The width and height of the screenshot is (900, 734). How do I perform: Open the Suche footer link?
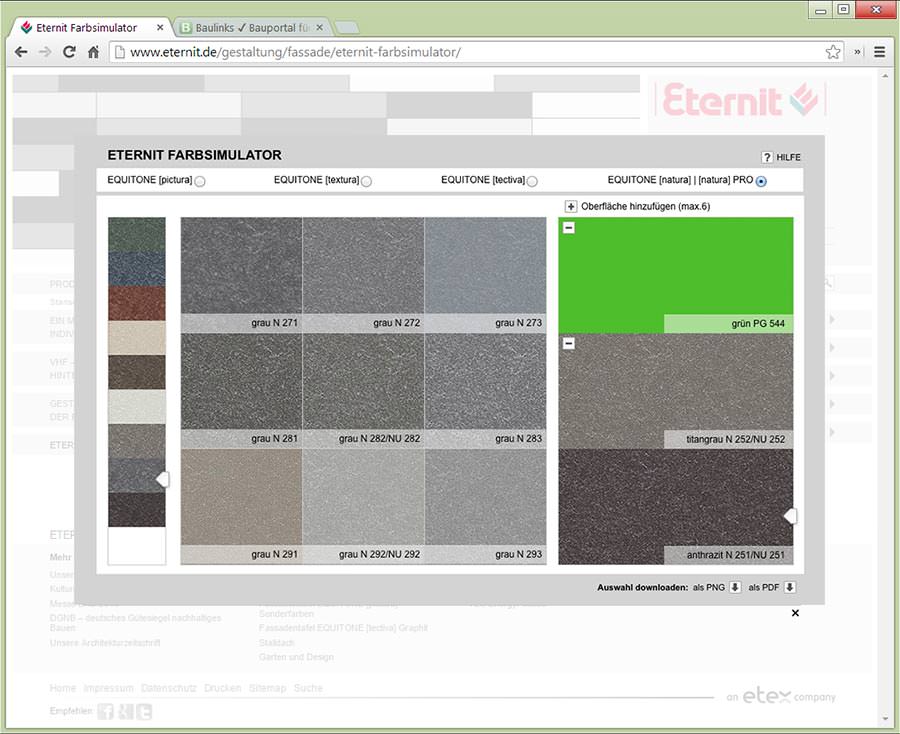pyautogui.click(x=308, y=688)
